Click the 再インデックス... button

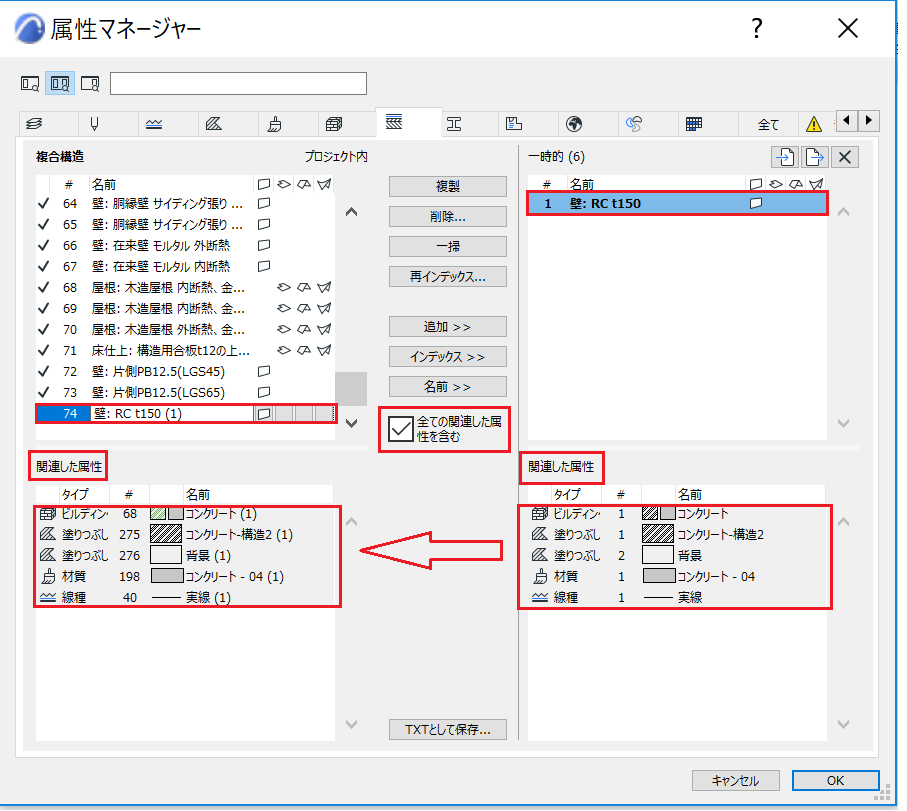[x=448, y=277]
